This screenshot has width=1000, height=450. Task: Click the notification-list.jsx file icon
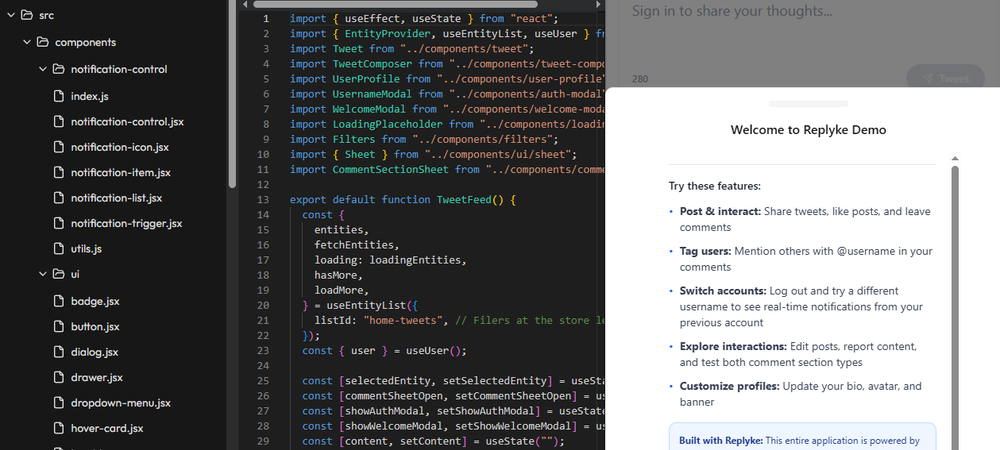tap(59, 198)
